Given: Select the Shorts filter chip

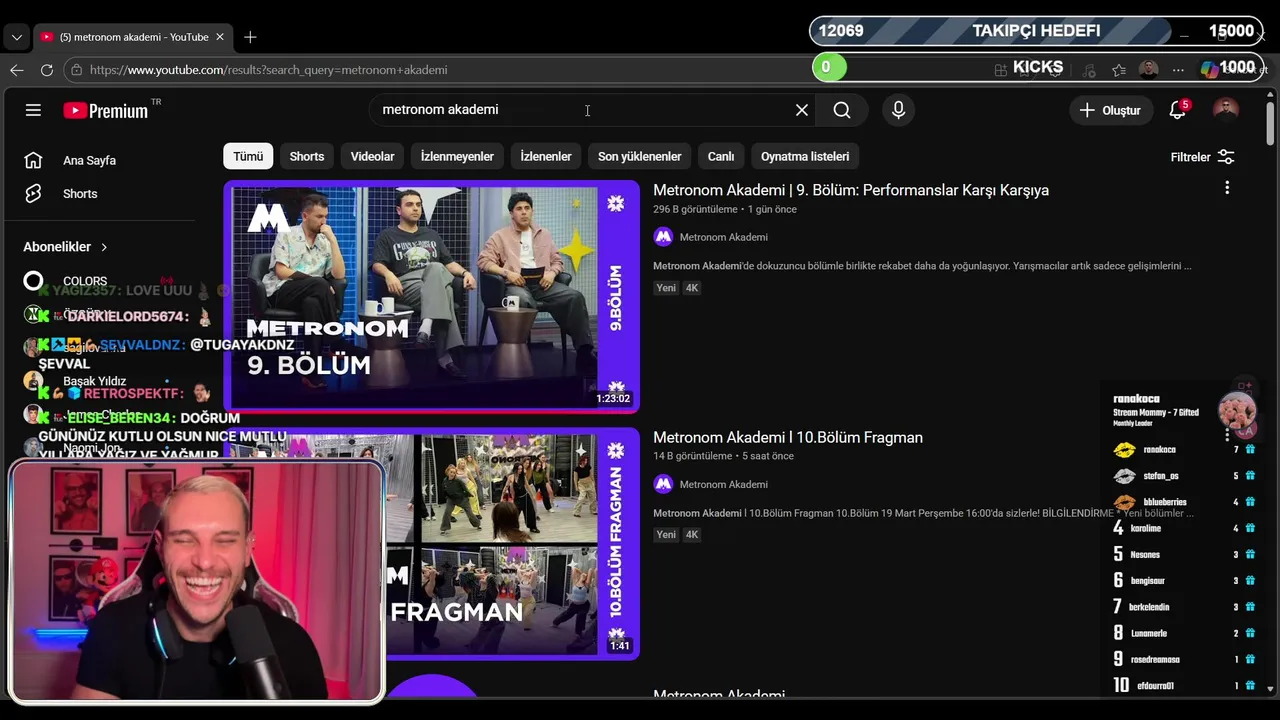Looking at the screenshot, I should (307, 156).
